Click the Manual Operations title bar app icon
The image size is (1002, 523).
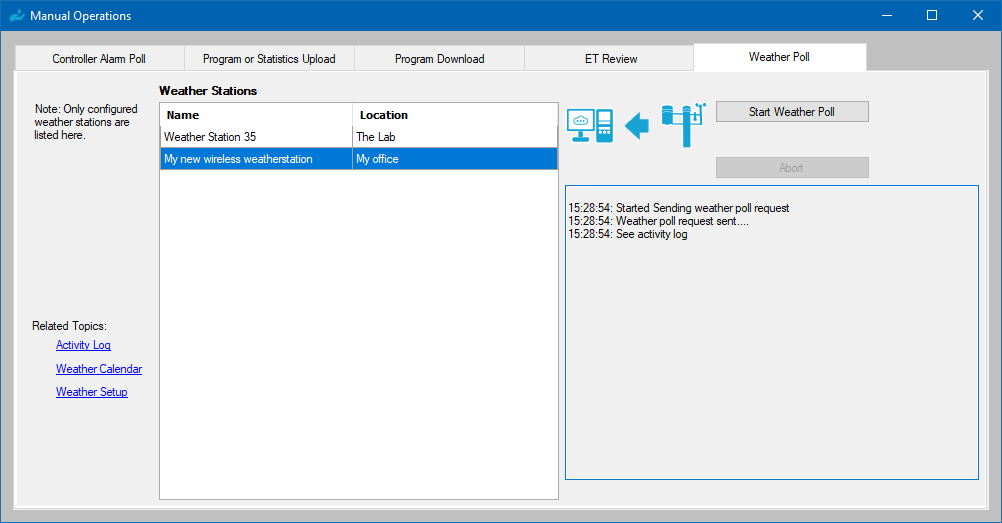[17, 15]
